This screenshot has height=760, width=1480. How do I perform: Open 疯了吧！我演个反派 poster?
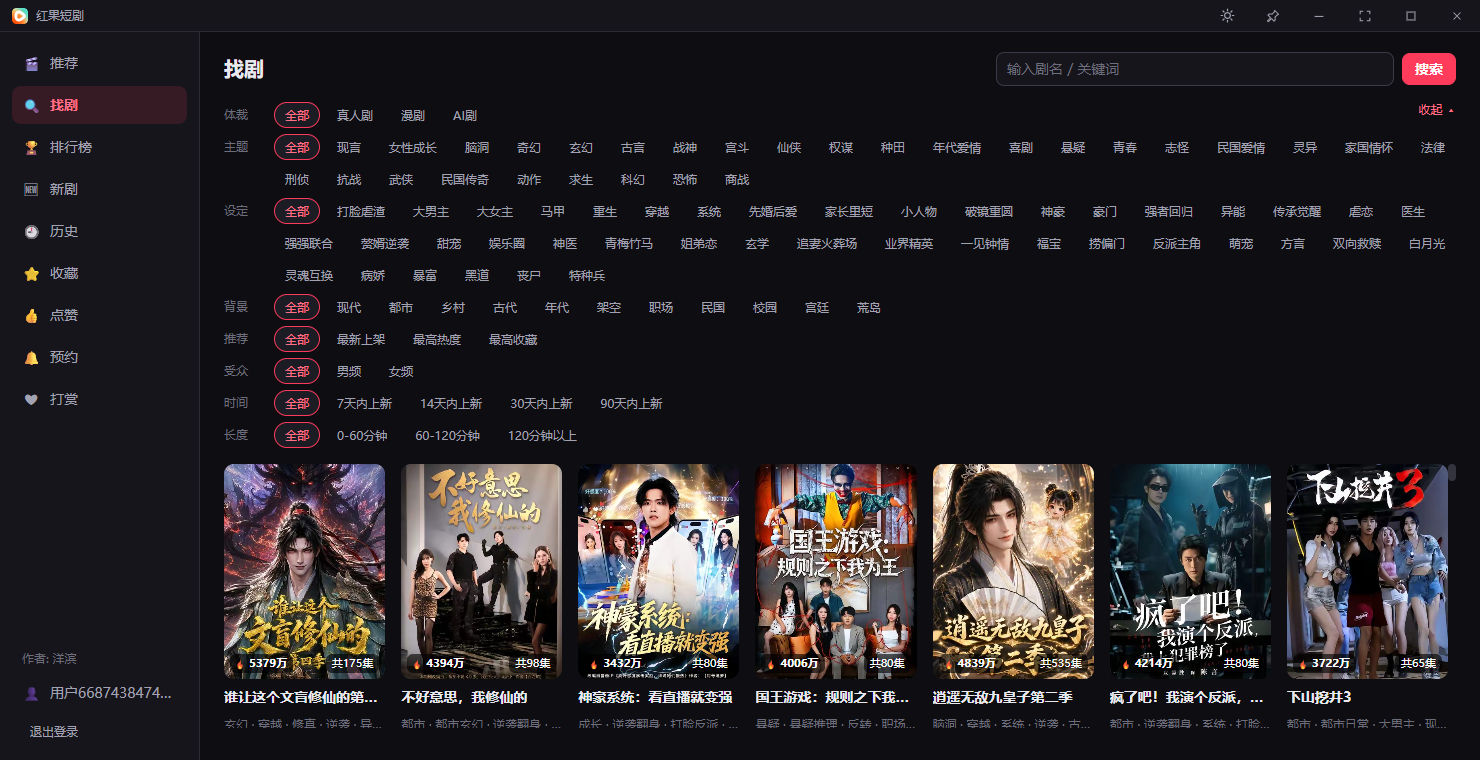(x=1190, y=571)
